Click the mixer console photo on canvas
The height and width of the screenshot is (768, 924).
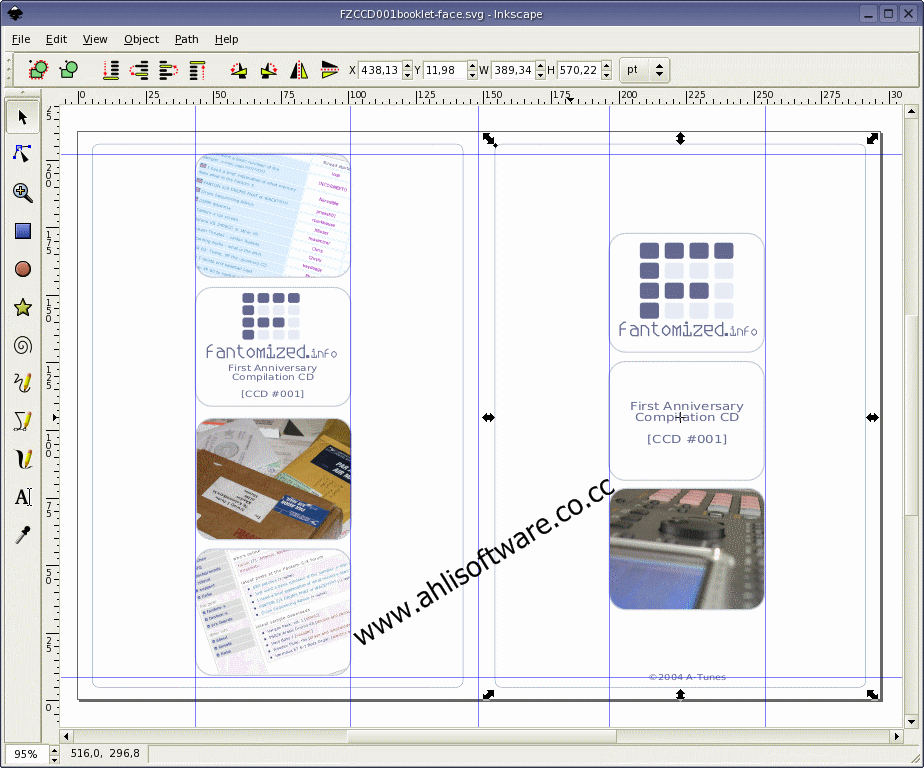[x=687, y=549]
